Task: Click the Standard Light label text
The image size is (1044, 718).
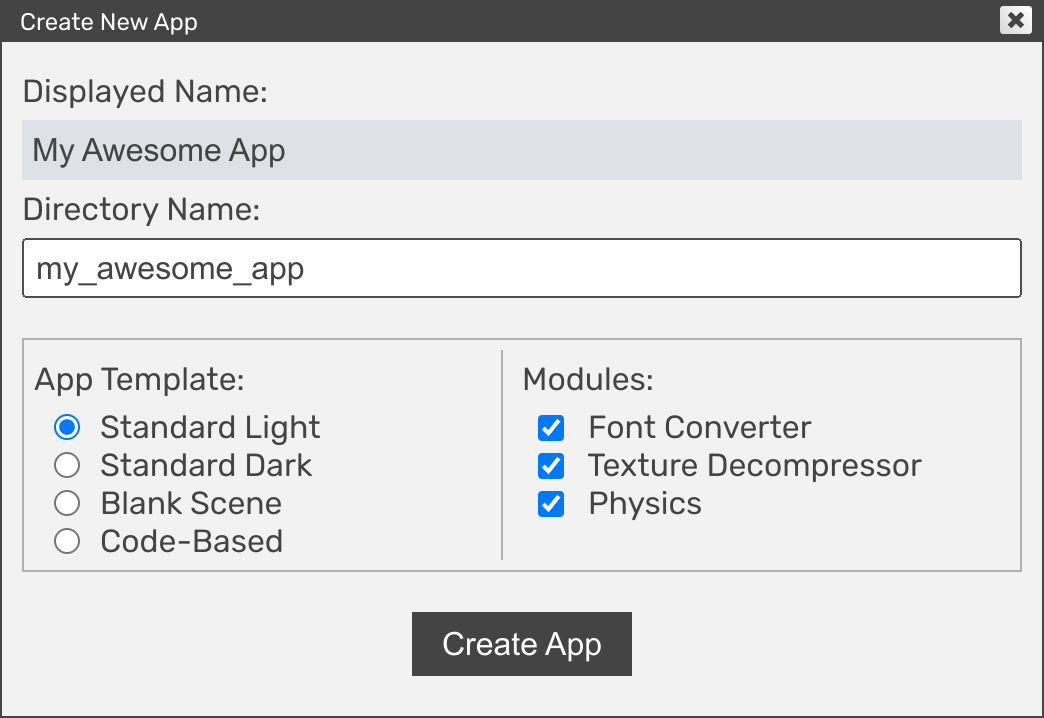Action: tap(210, 427)
